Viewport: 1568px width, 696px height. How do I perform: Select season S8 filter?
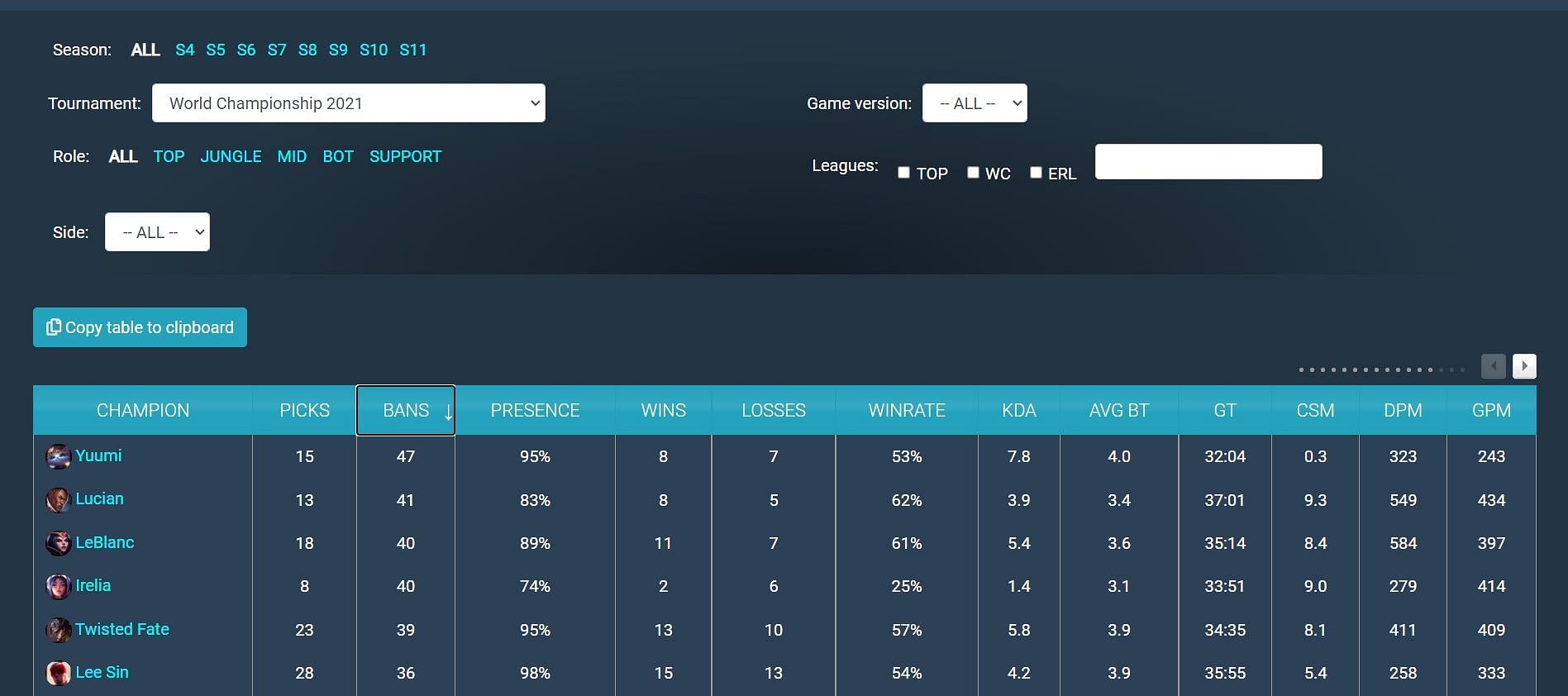pyautogui.click(x=307, y=50)
